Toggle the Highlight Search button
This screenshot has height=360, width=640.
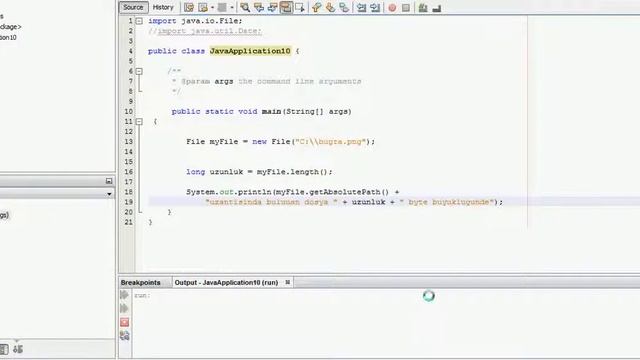286,7
